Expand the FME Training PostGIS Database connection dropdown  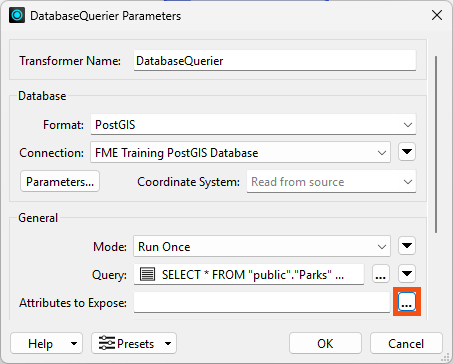point(382,153)
